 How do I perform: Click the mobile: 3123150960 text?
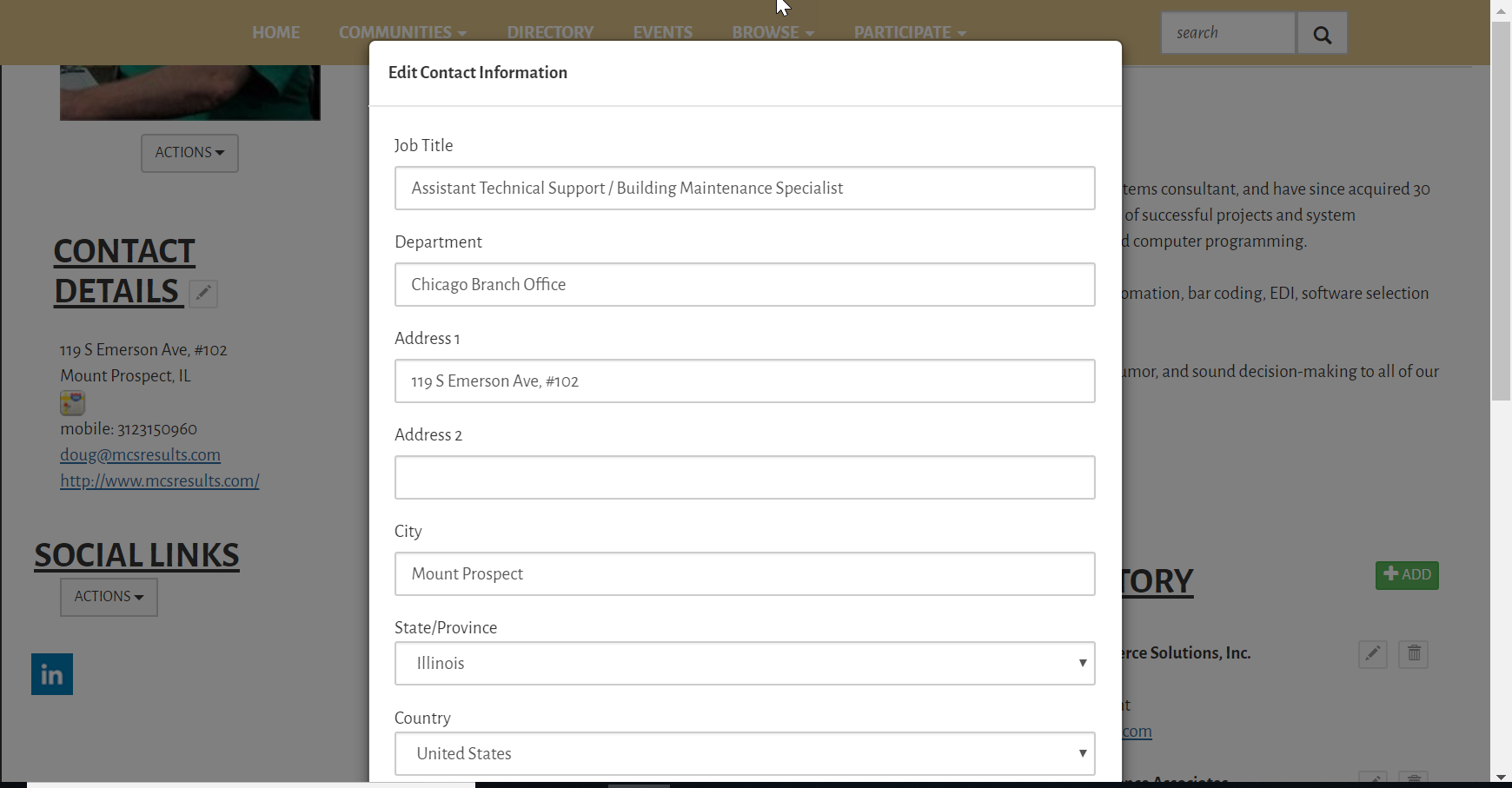click(129, 429)
